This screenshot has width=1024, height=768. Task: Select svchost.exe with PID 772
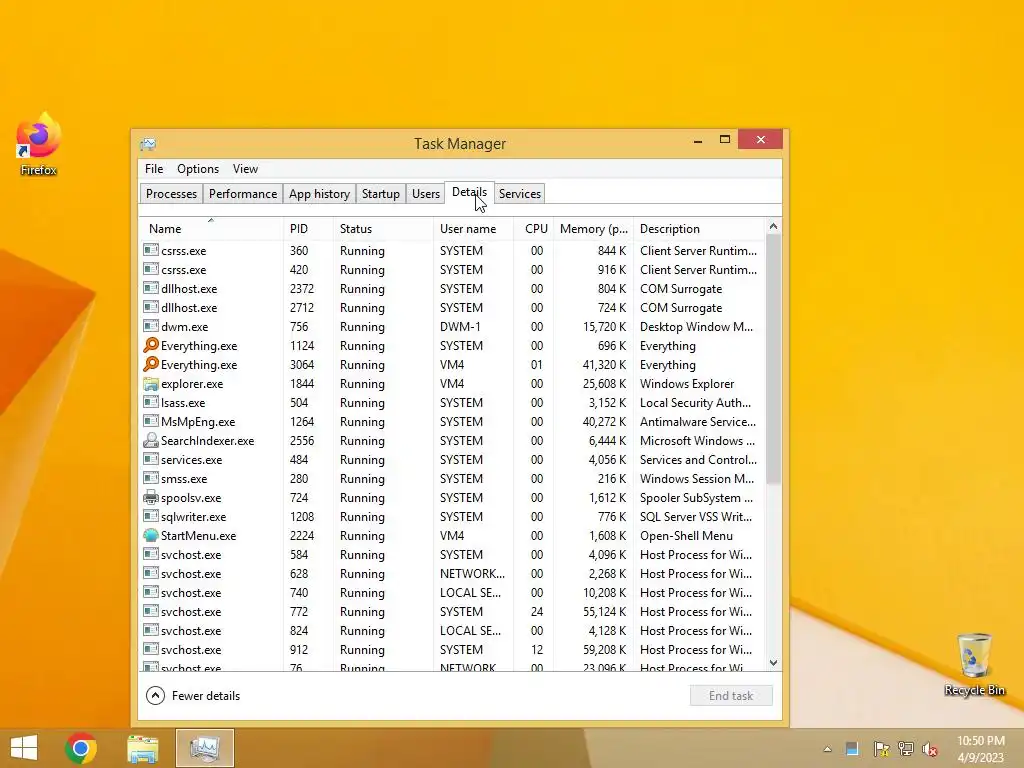[452, 611]
